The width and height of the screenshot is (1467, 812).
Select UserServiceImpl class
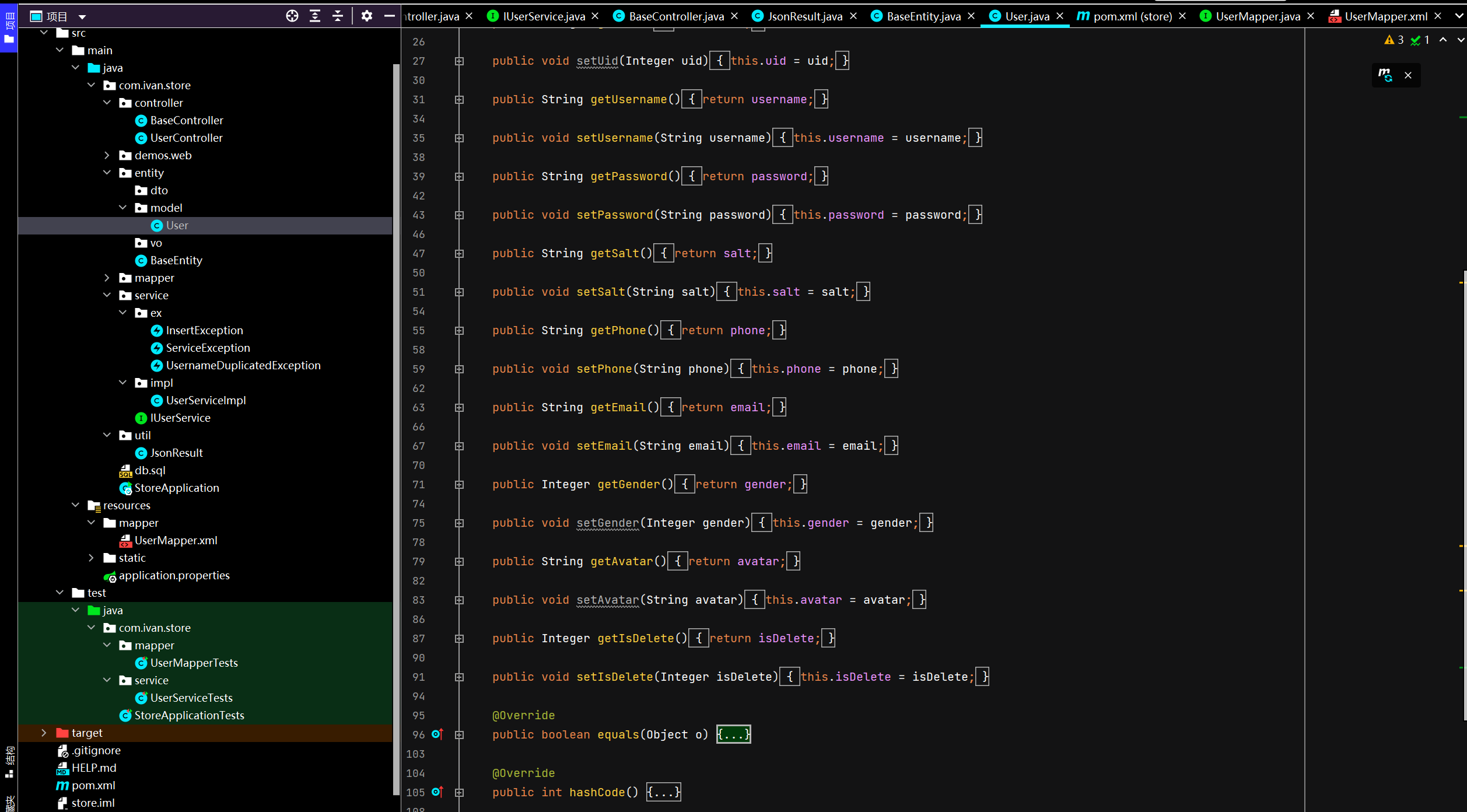[206, 400]
